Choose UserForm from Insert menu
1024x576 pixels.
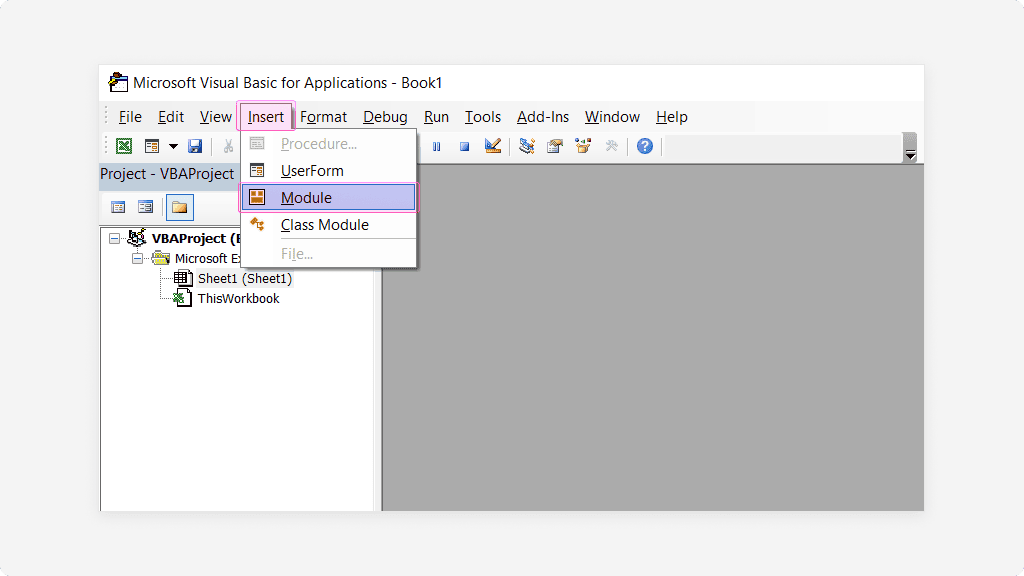pyautogui.click(x=328, y=171)
